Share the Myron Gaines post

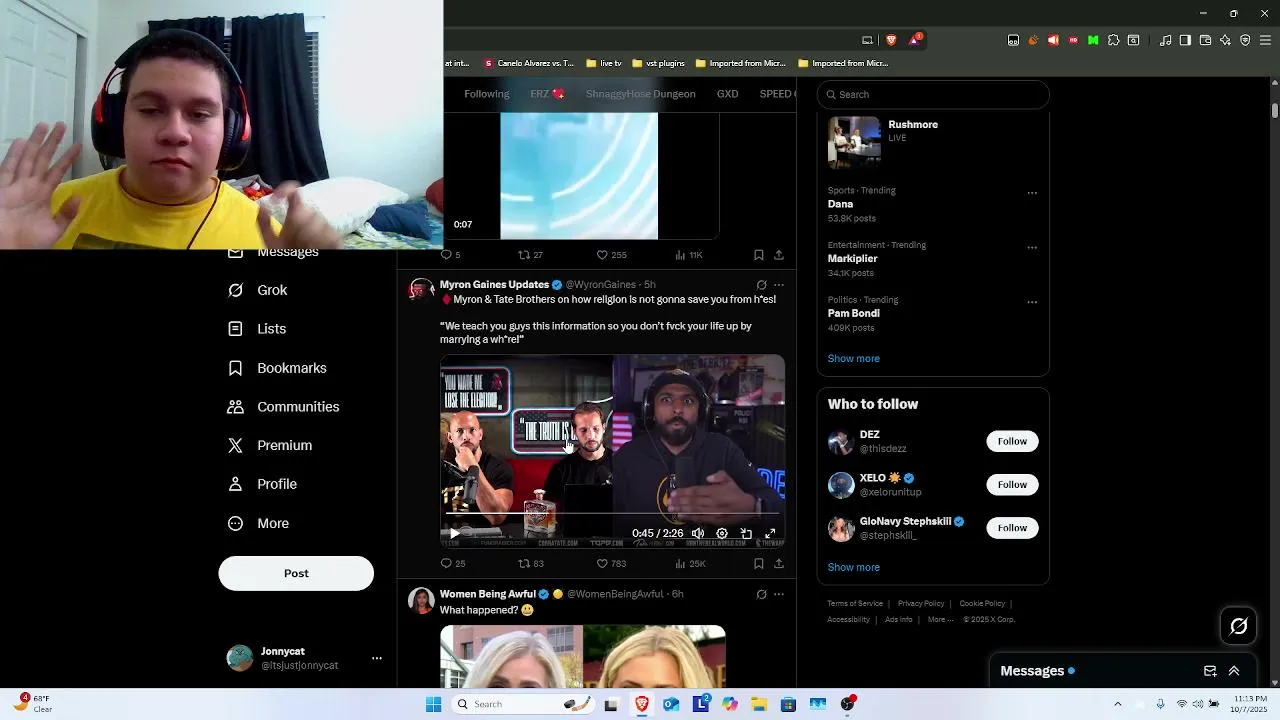779,564
